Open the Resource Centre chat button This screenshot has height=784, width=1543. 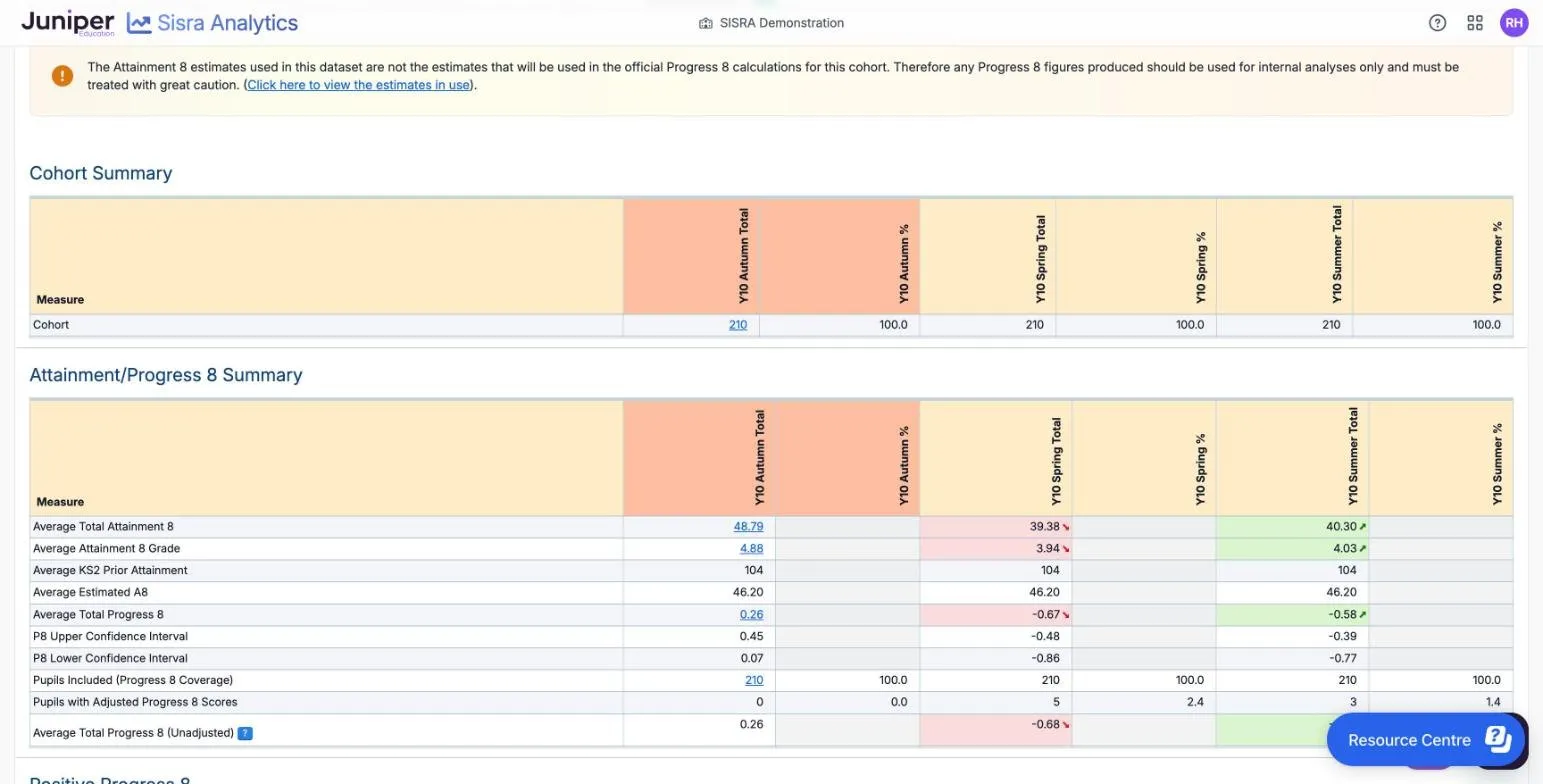click(x=1424, y=740)
